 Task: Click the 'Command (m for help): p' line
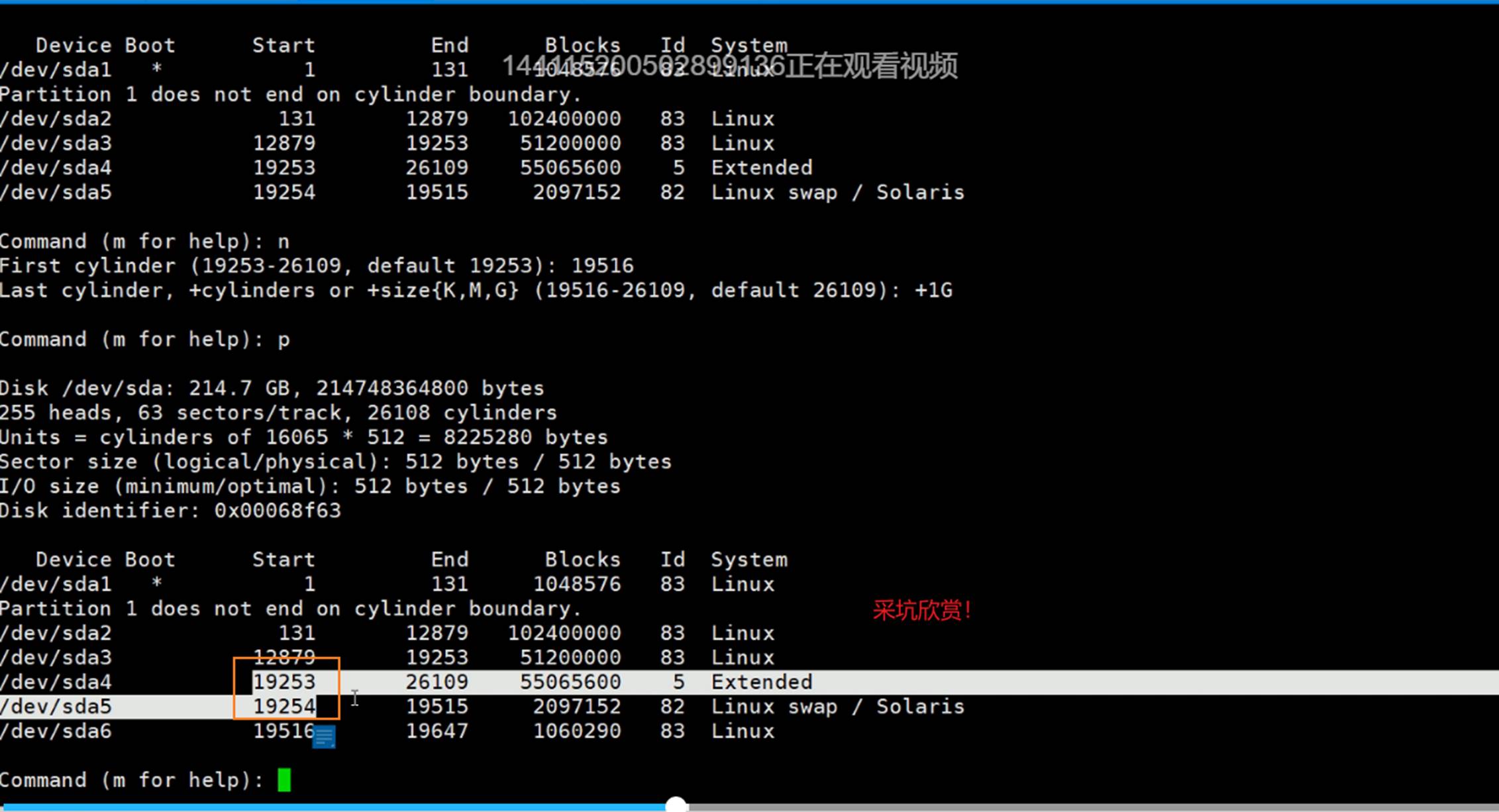click(144, 339)
